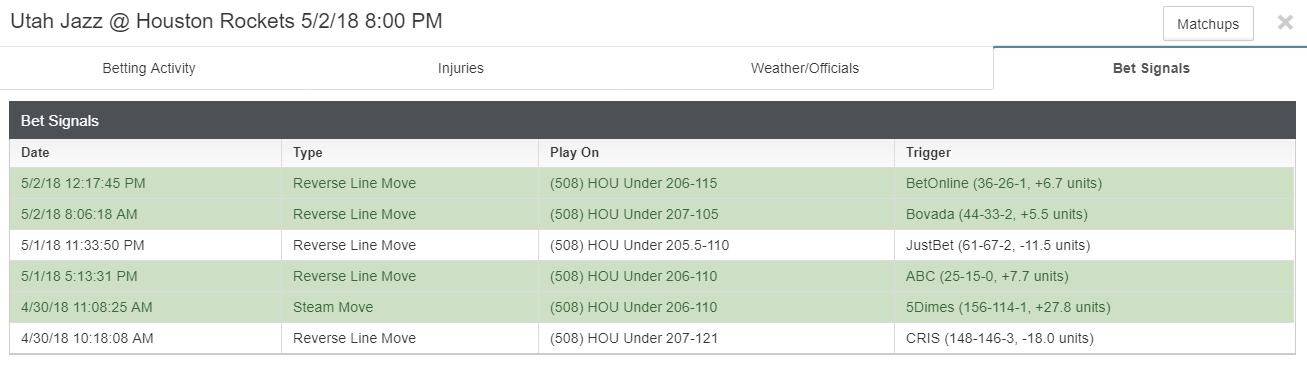This screenshot has width=1307, height=368.
Task: Close the matchup dialog with X icon
Action: [1285, 23]
